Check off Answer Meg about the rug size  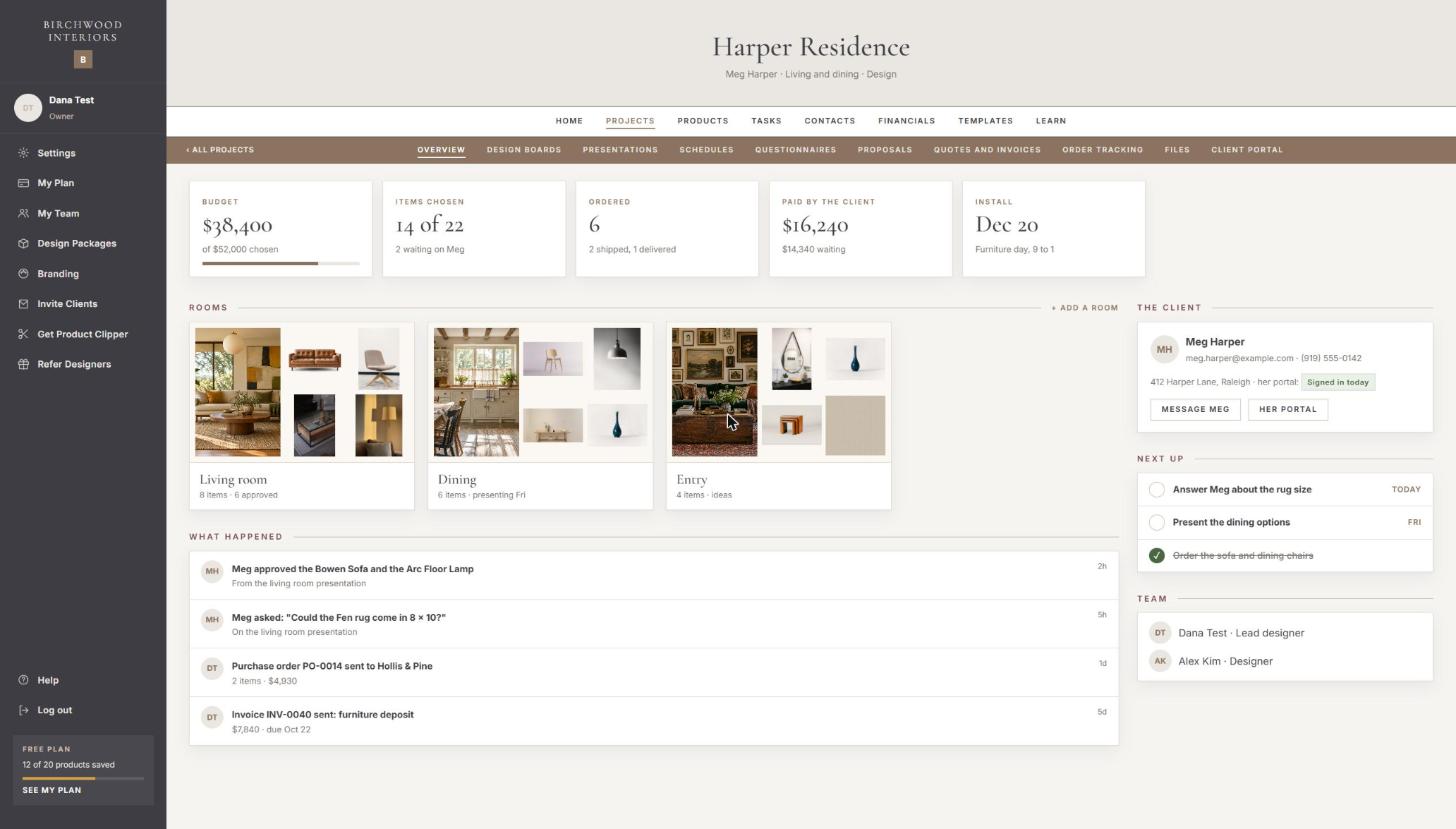tap(1157, 490)
